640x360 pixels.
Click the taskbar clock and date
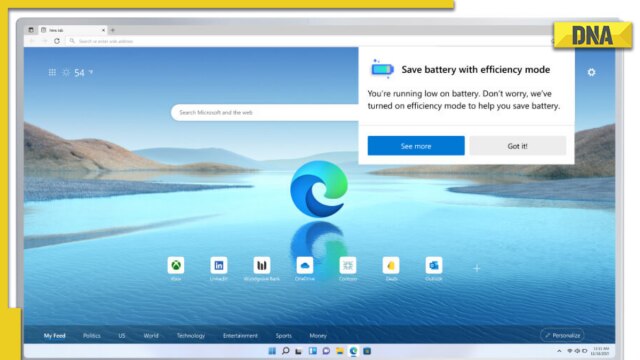coord(600,351)
